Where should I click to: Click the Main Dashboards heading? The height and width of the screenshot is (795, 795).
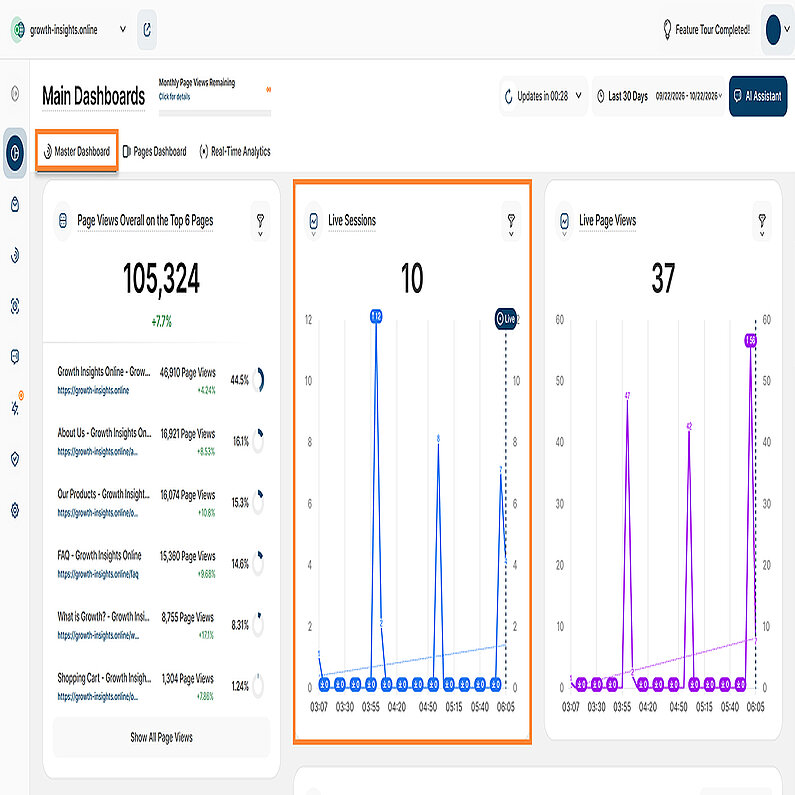point(93,96)
